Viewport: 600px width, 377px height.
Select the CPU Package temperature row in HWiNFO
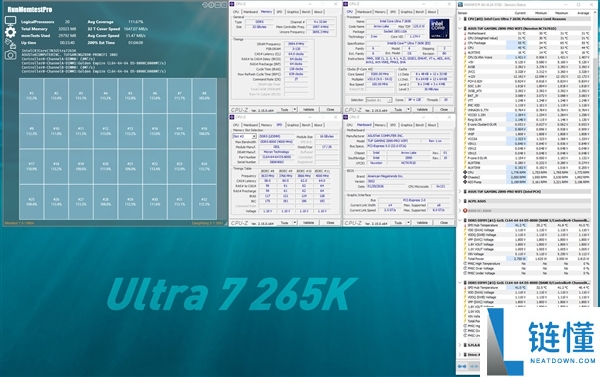coord(526,43)
